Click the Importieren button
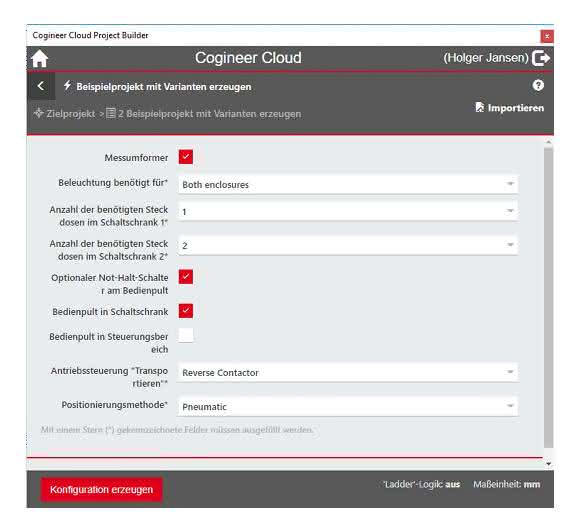 click(510, 108)
